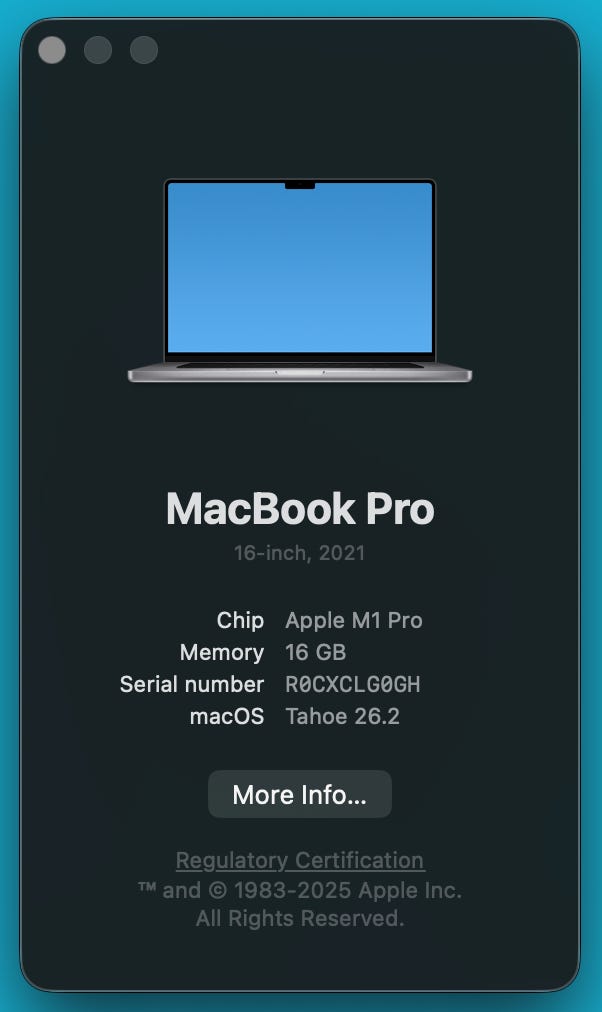Image resolution: width=602 pixels, height=1012 pixels.
Task: Select the 16 GB memory value
Action: pos(316,653)
